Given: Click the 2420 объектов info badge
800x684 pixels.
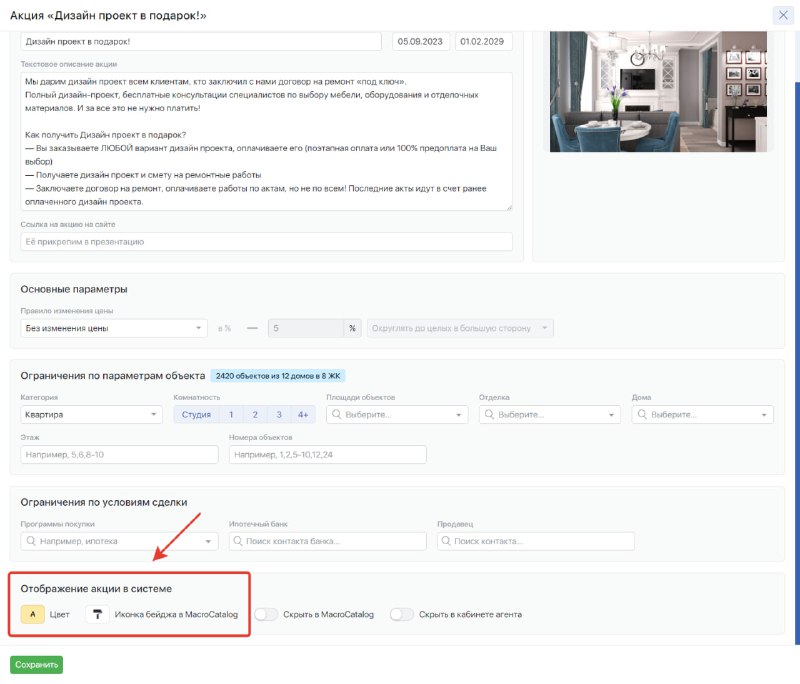Looking at the screenshot, I should pyautogui.click(x=278, y=376).
